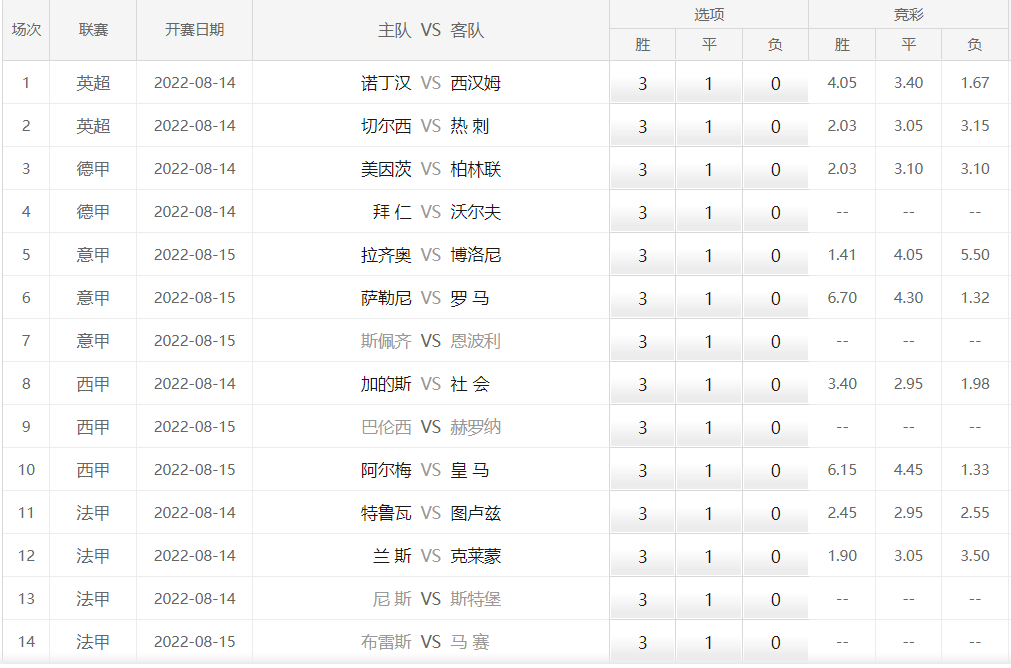Select draw 1 for 尼斯 vs 斯特堡

709,599
